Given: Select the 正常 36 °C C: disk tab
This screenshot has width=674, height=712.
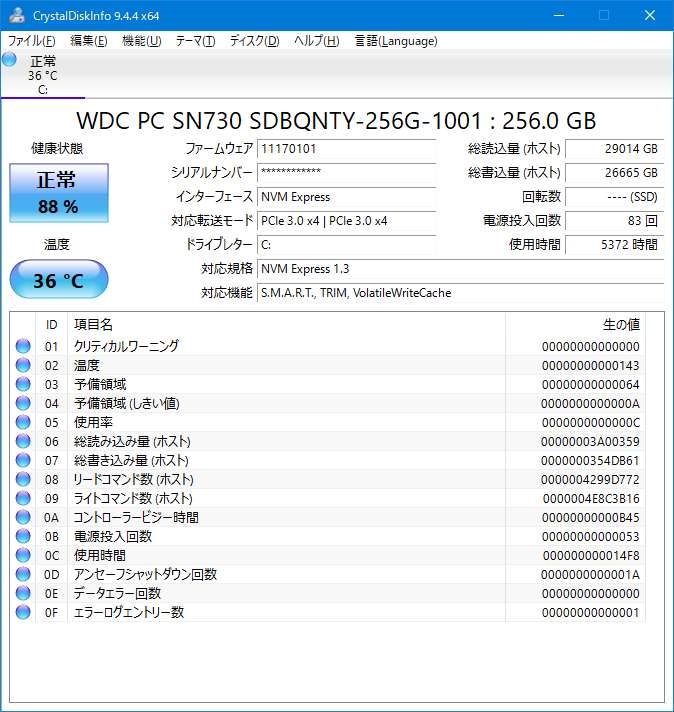Looking at the screenshot, I should point(43,74).
